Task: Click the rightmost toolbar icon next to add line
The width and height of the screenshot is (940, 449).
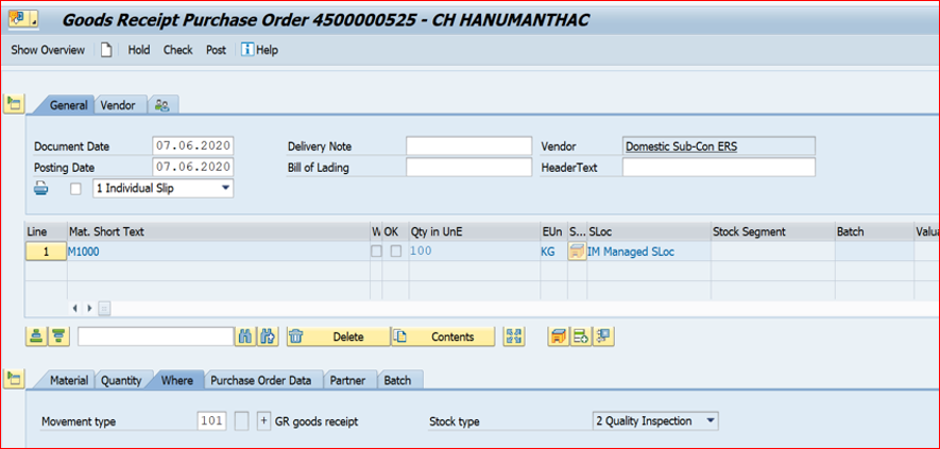Action: click(x=603, y=337)
